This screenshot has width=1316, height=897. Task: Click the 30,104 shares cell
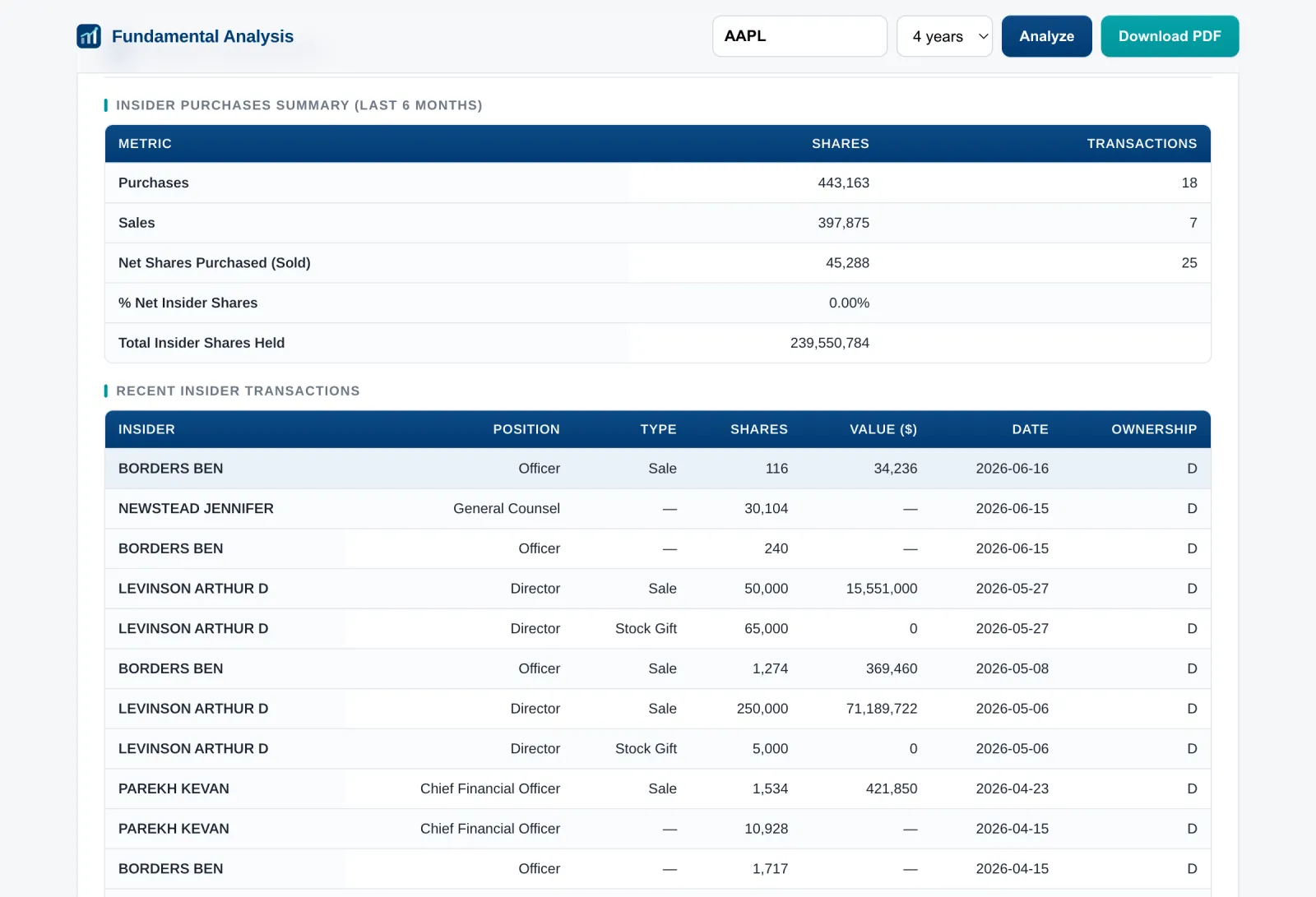766,509
